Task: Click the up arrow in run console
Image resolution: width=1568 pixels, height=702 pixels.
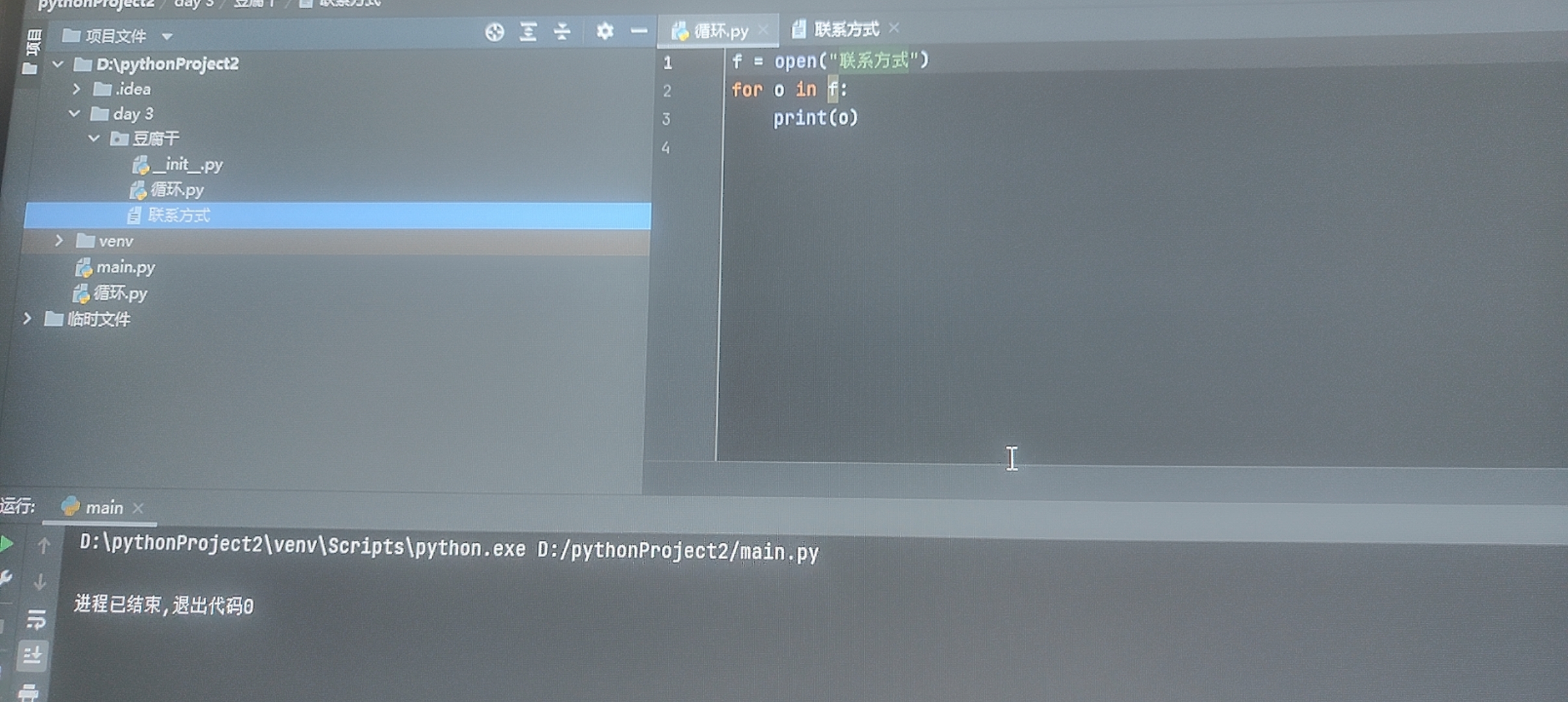Action: pyautogui.click(x=44, y=545)
